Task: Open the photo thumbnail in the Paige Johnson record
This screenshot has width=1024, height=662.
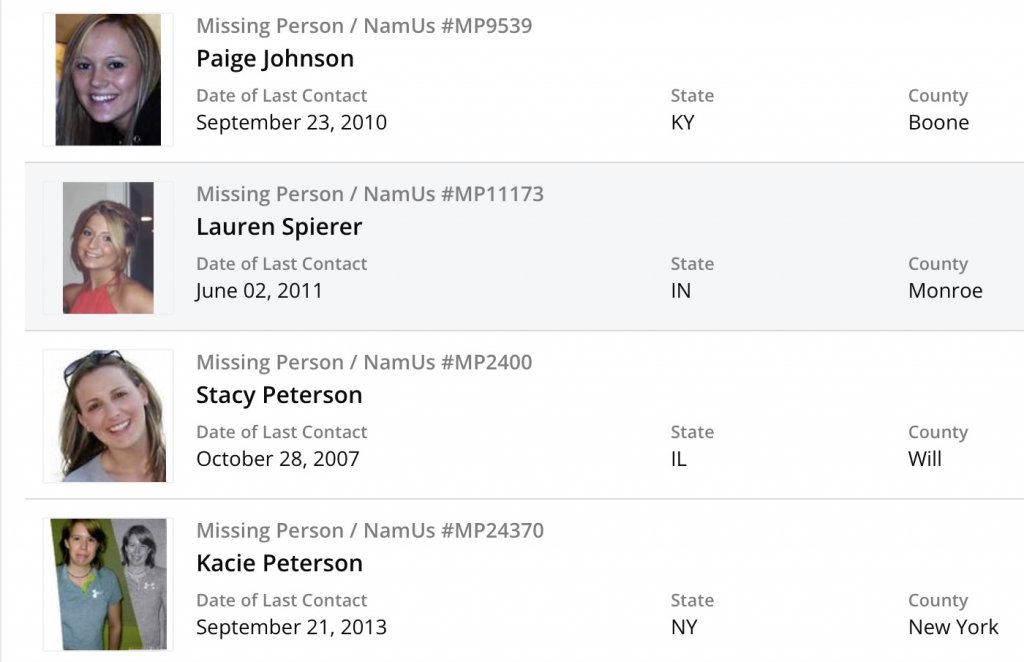Action: [x=108, y=80]
